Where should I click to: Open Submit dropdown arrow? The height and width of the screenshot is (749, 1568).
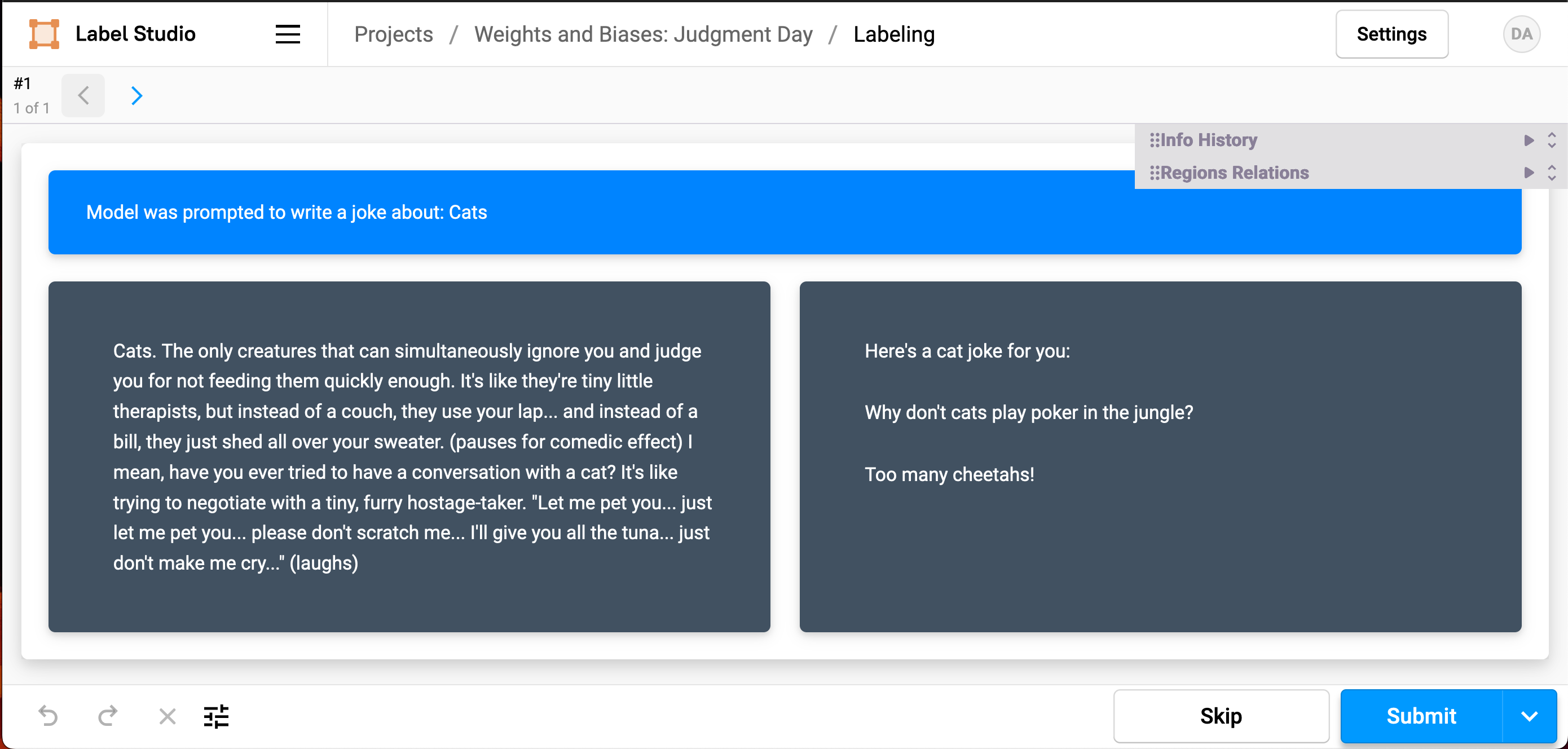[1529, 716]
